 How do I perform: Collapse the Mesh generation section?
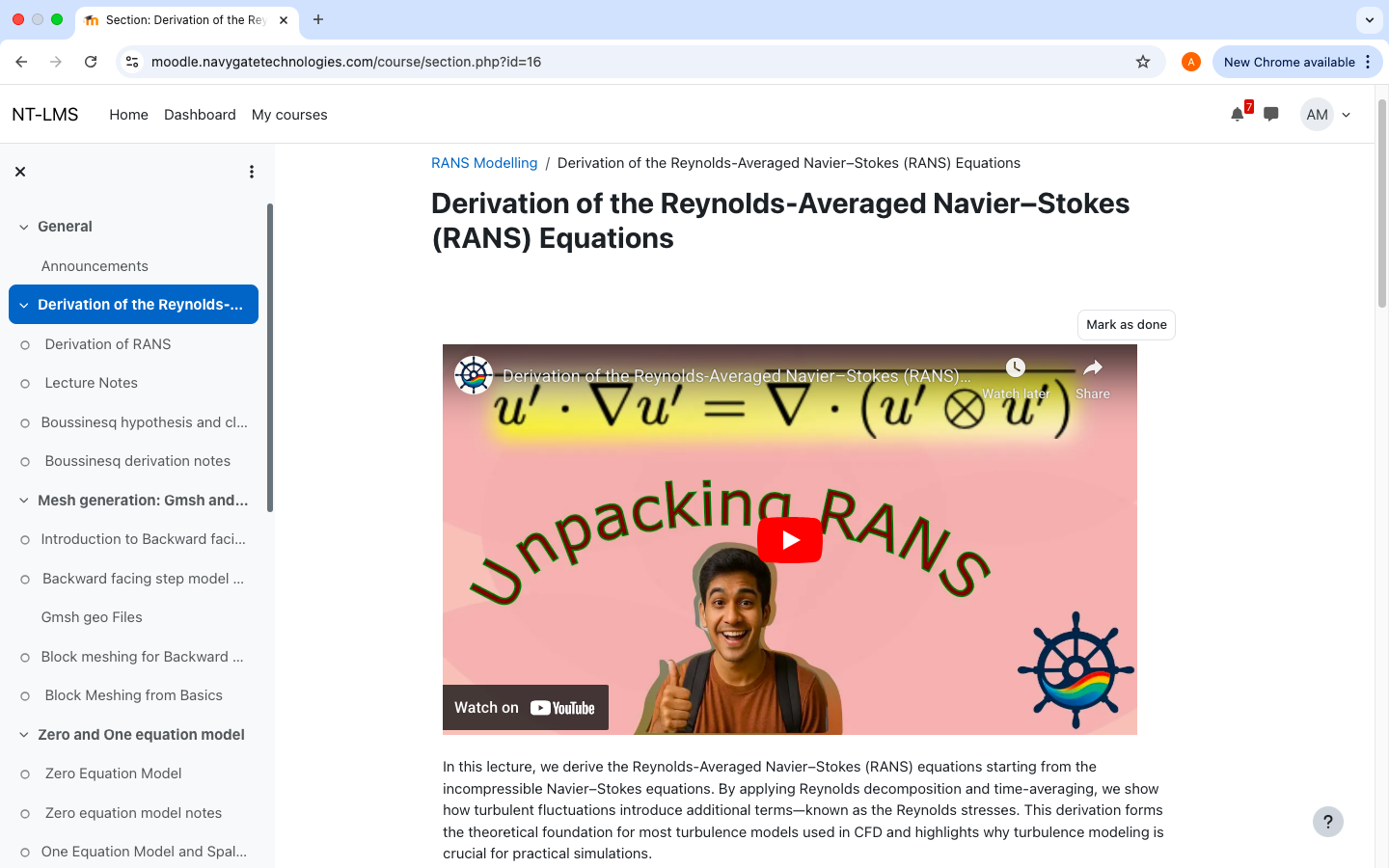[x=24, y=501]
